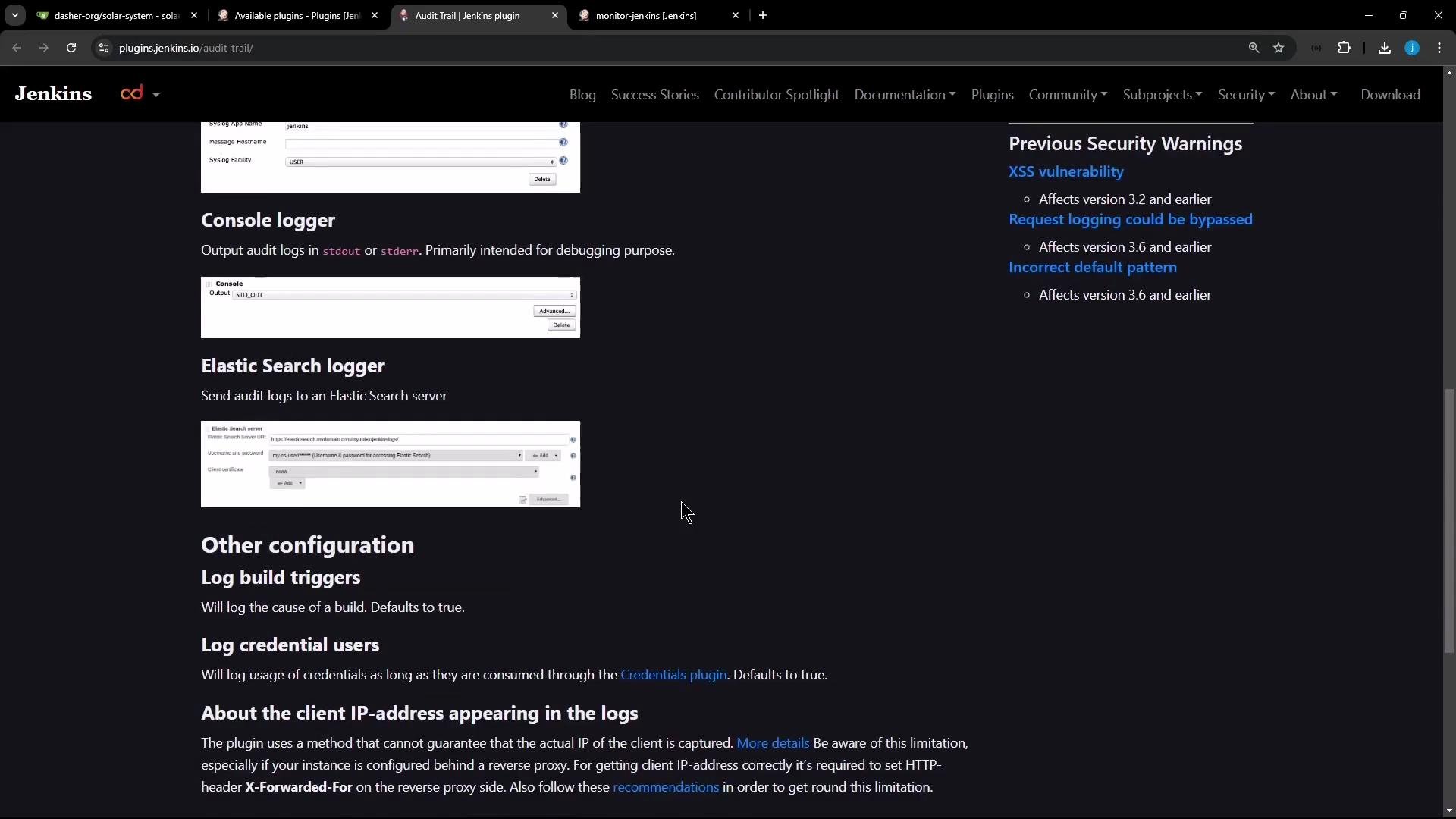The height and width of the screenshot is (819, 1456).
Task: Open the Plugins nav link
Action: point(992,95)
